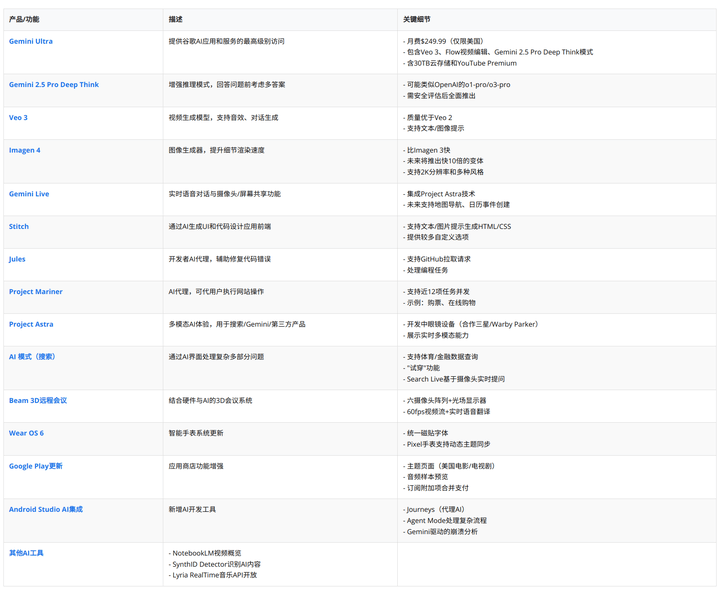Open the Imagen 4 link
The height and width of the screenshot is (595, 720).
(x=25, y=150)
